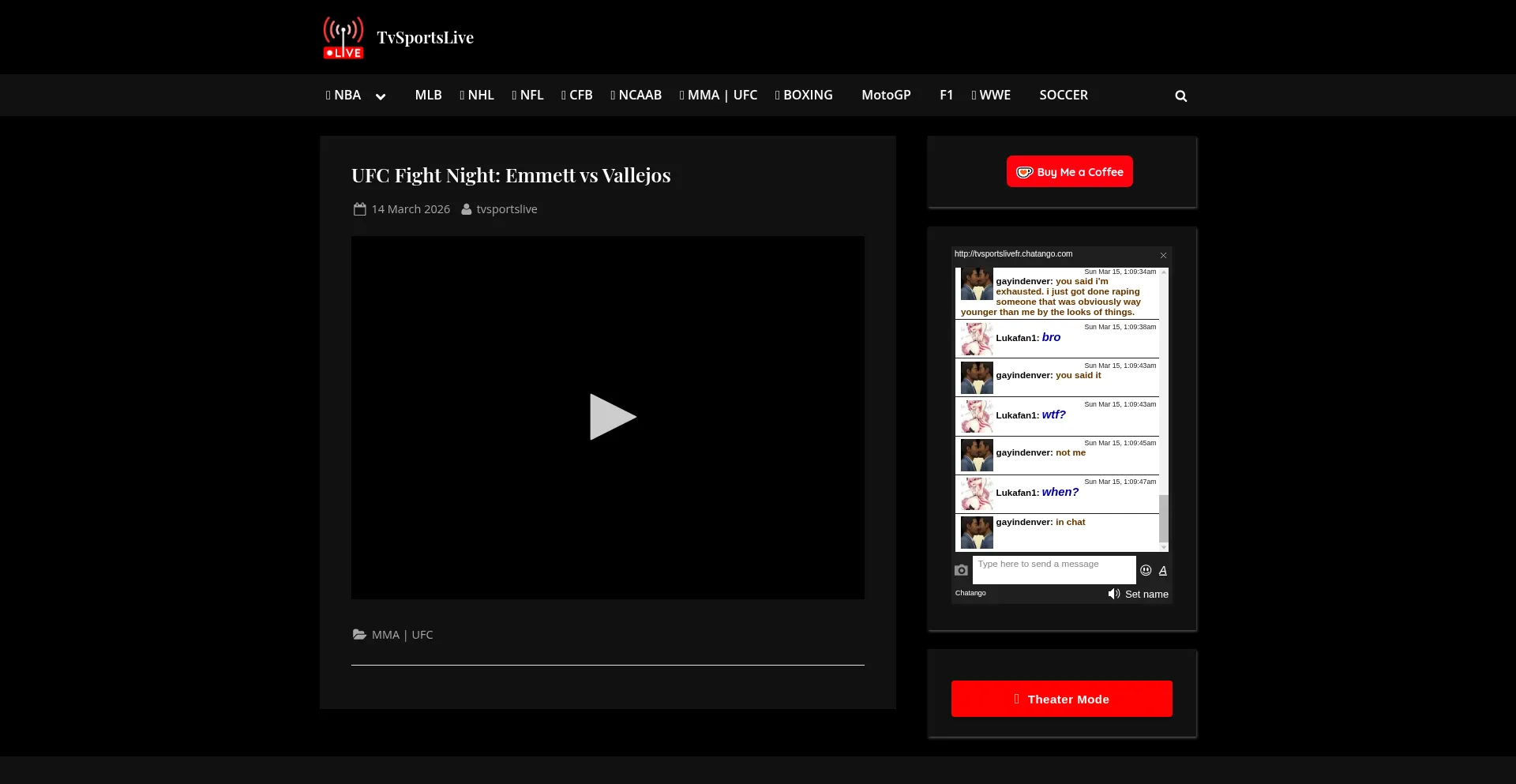Open the MLB menu item
Image resolution: width=1516 pixels, height=784 pixels.
(429, 95)
